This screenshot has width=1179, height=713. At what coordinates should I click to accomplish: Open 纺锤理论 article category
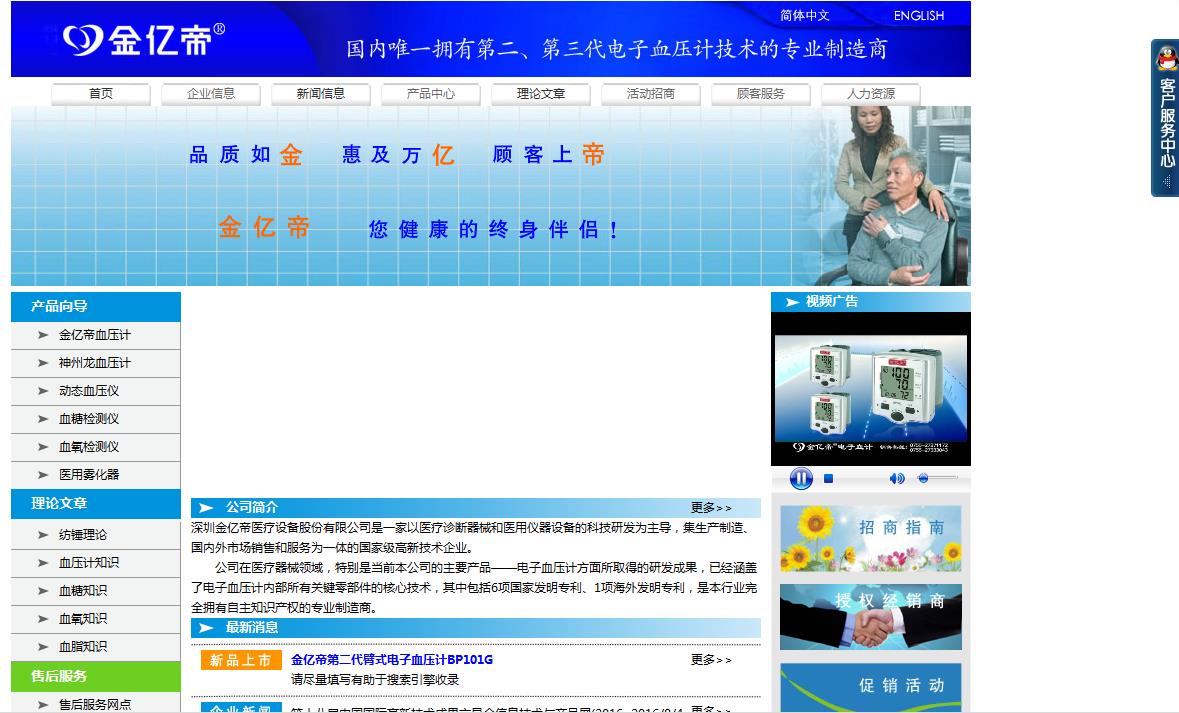[x=83, y=535]
